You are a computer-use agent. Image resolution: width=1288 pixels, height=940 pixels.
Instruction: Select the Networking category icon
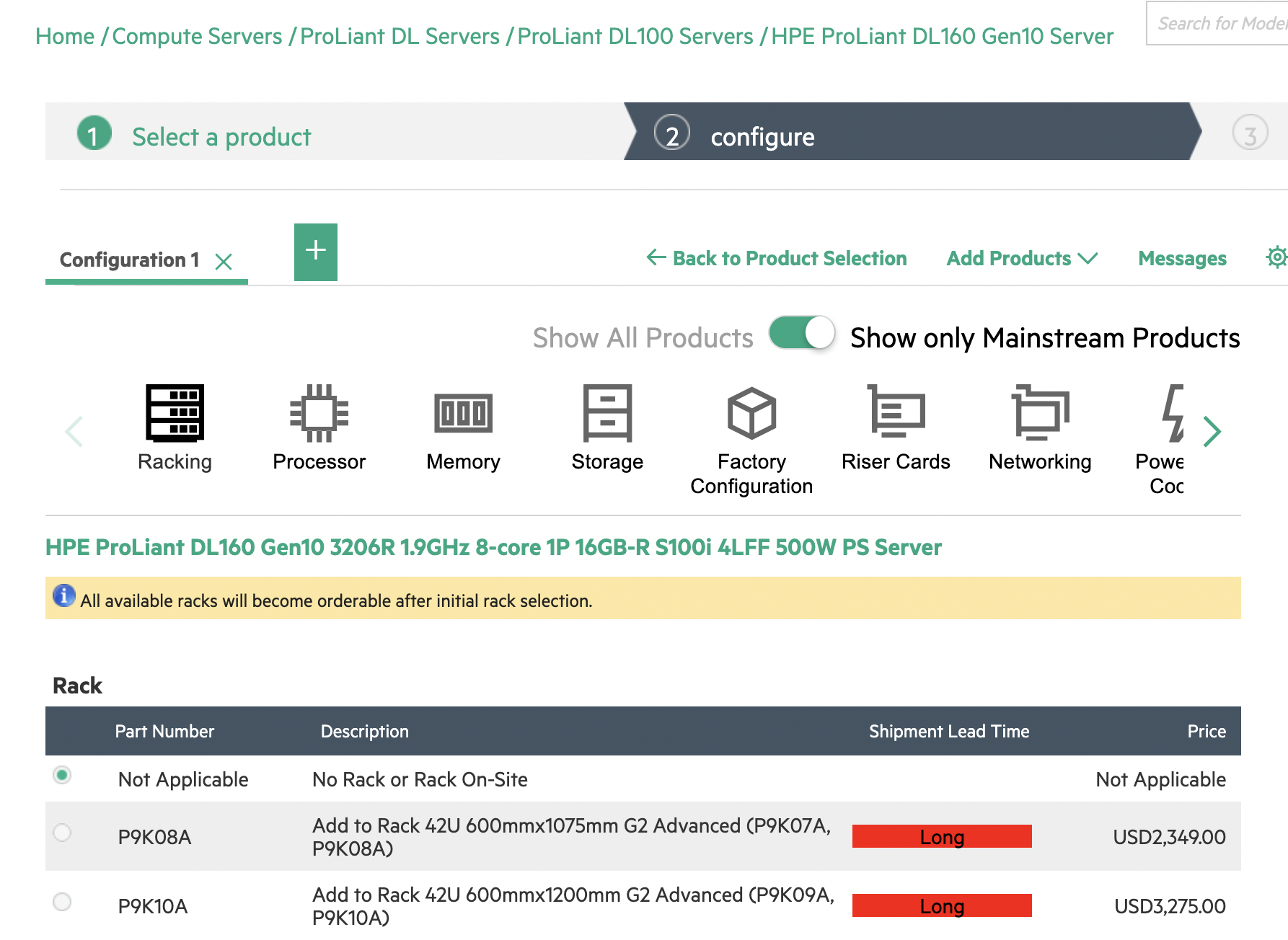coord(1040,412)
